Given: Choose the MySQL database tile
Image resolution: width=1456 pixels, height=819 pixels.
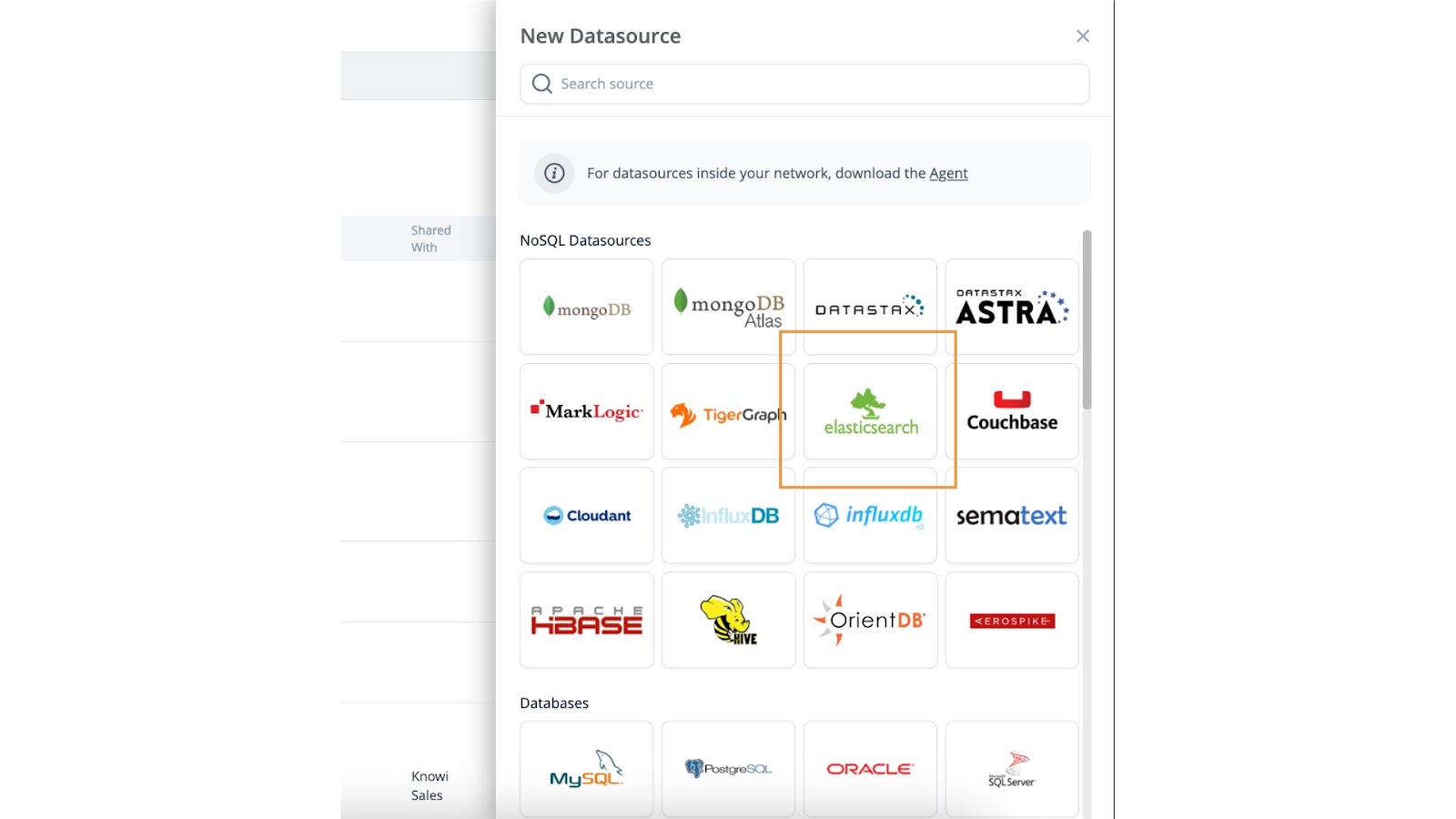Looking at the screenshot, I should (586, 769).
